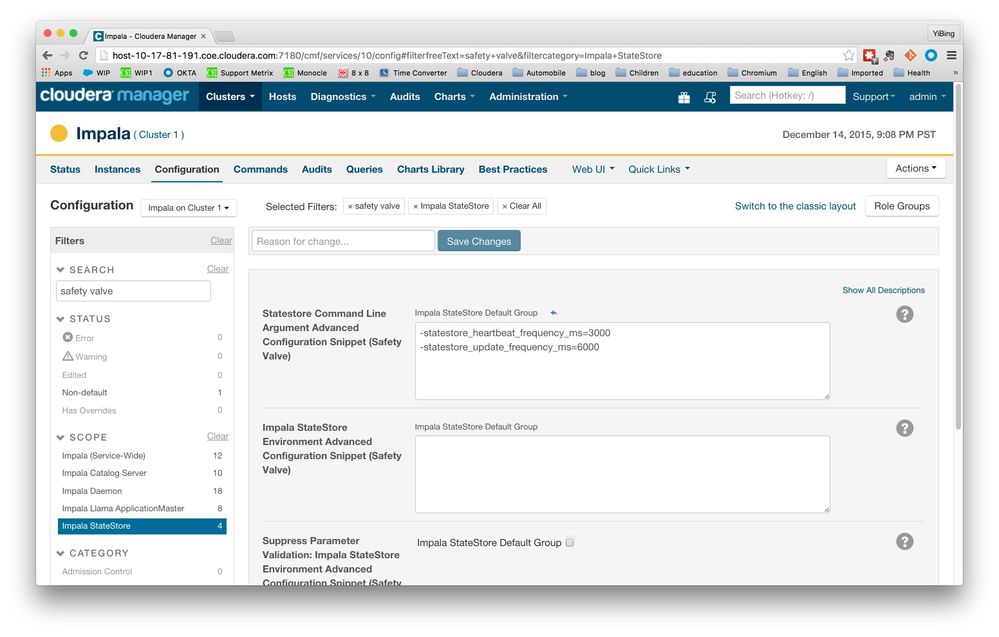
Task: Switch to the Status tab
Action: [x=65, y=169]
